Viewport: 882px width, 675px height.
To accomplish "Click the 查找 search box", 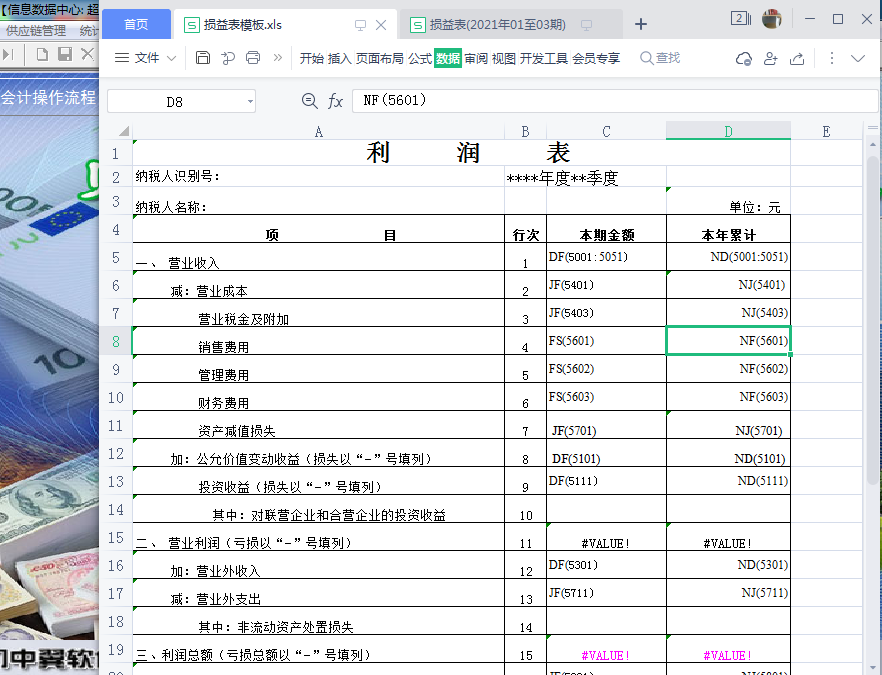I will [660, 58].
